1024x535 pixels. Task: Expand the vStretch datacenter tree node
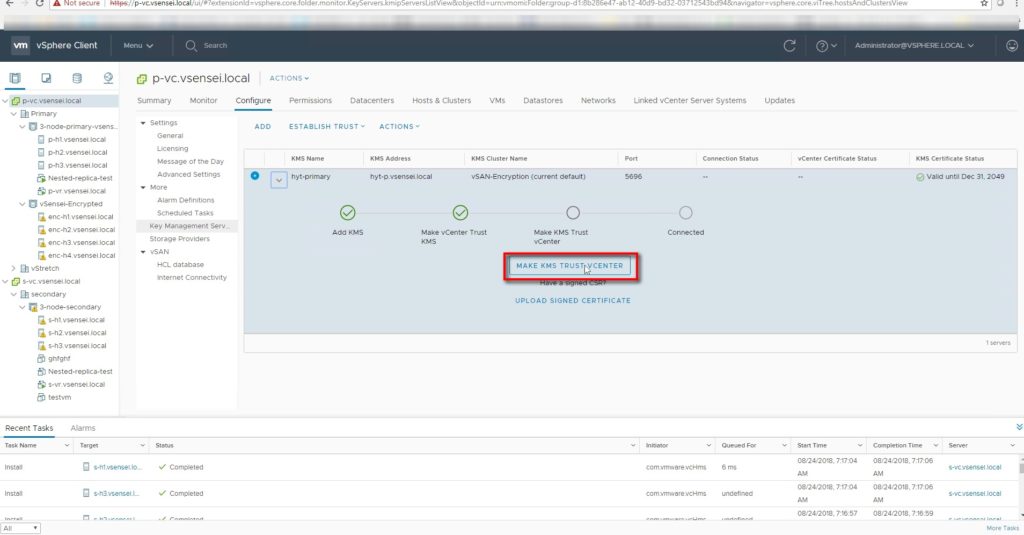14,268
